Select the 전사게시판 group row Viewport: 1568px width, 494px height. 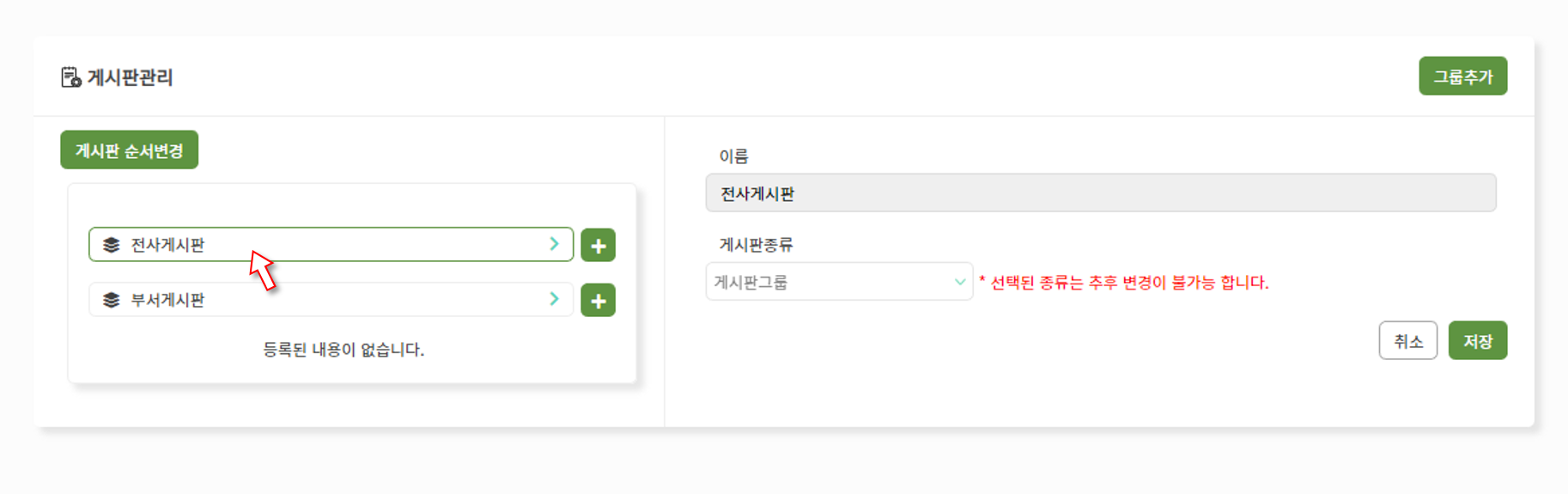coord(331,245)
